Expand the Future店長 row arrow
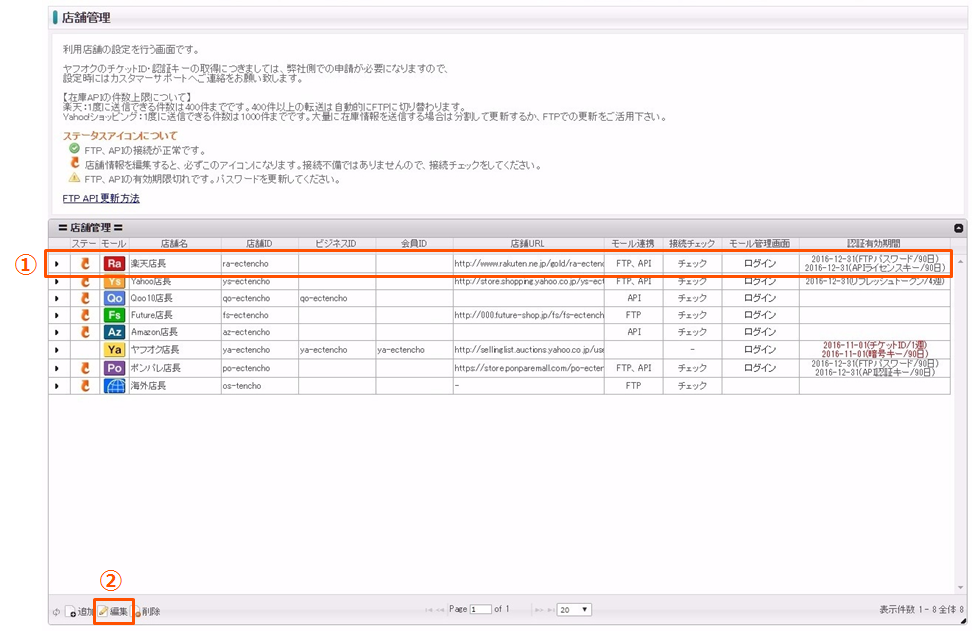Image resolution: width=972 pixels, height=631 pixels. 56,316
